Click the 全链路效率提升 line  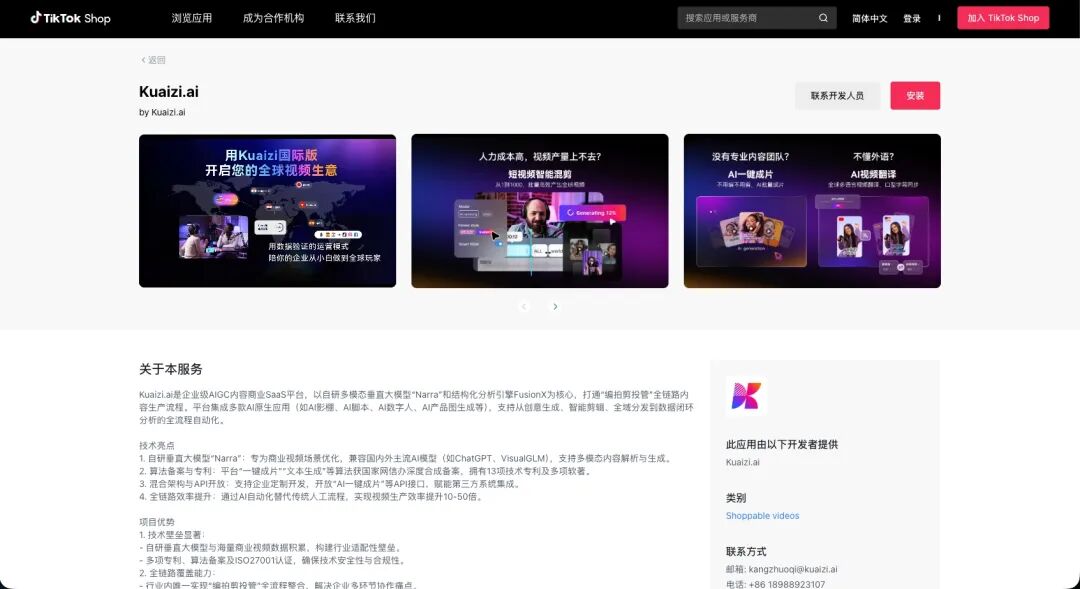pos(311,497)
